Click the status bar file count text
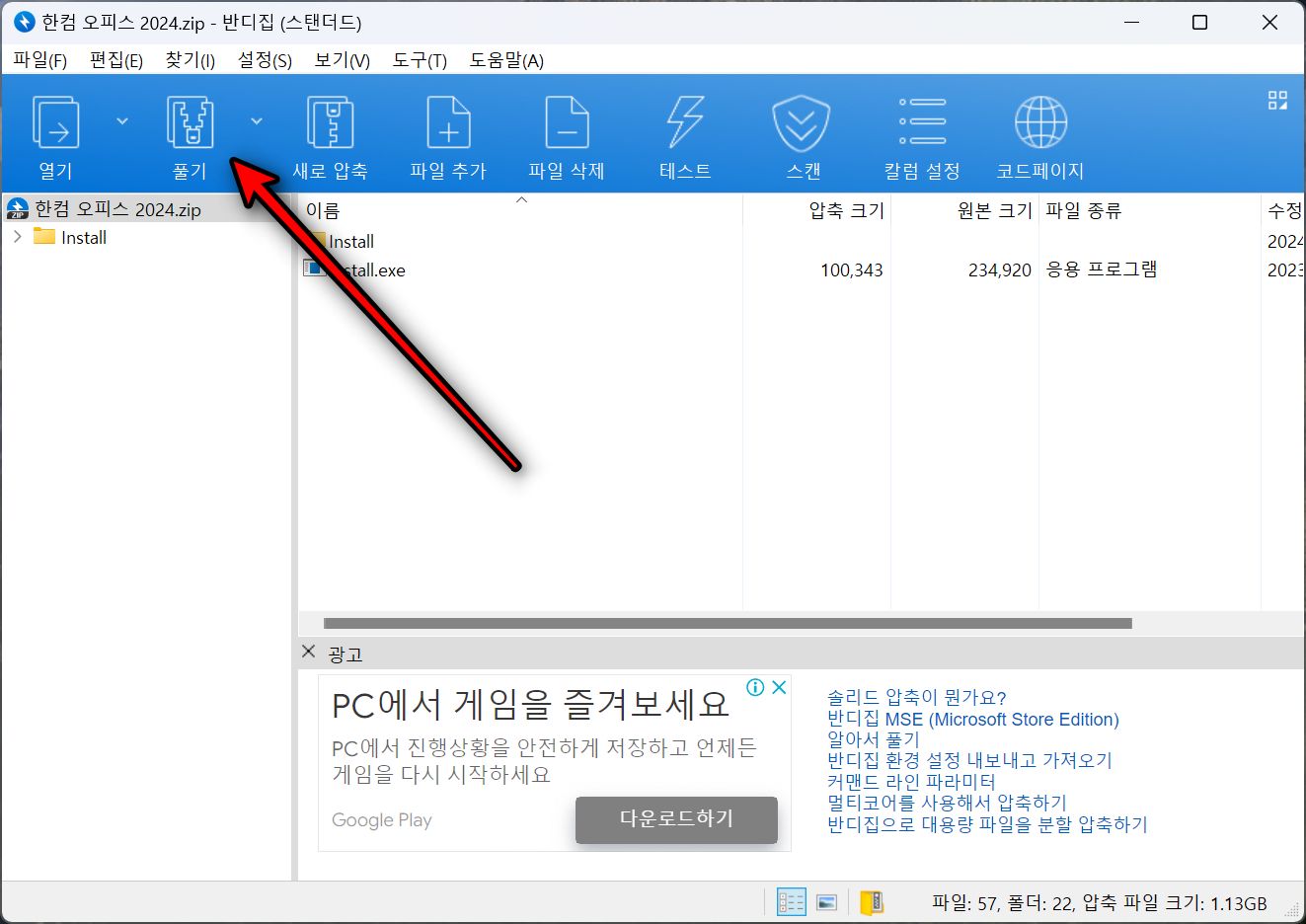The width and height of the screenshot is (1306, 924). coord(1100,902)
